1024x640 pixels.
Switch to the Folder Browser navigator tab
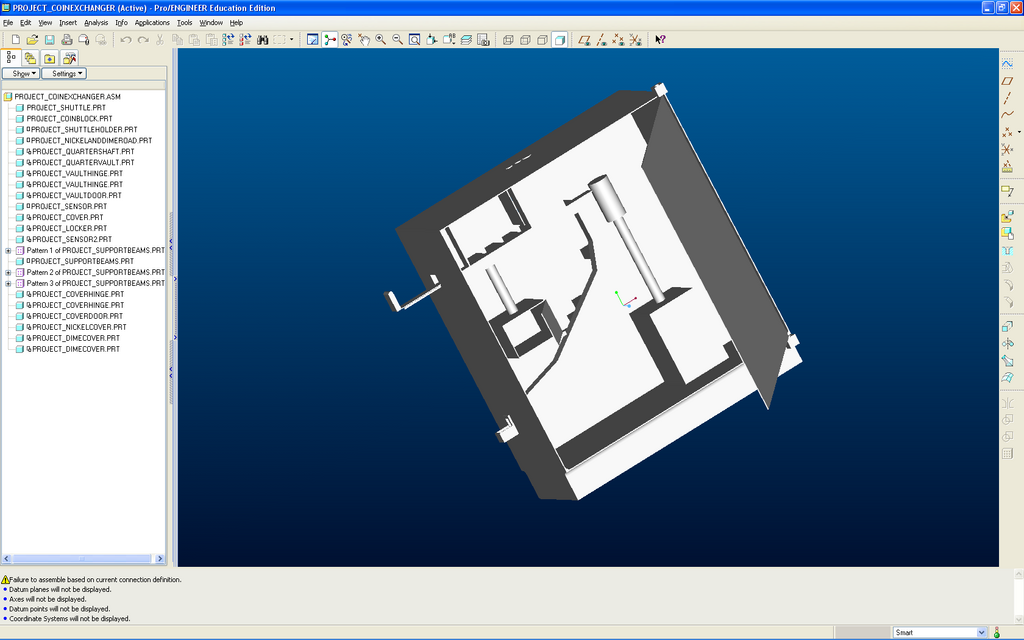30,58
